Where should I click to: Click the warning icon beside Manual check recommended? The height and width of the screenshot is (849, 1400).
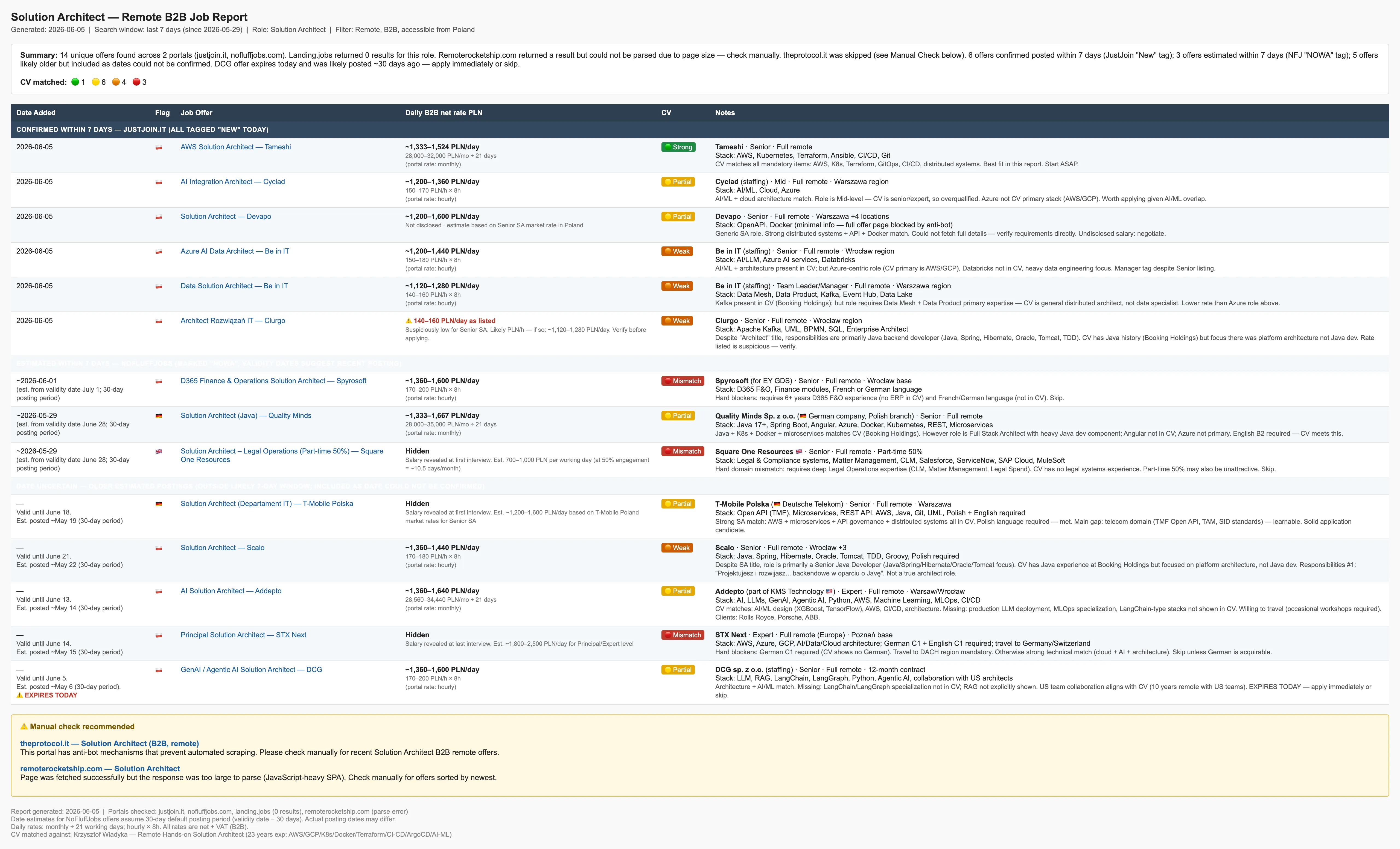point(24,727)
